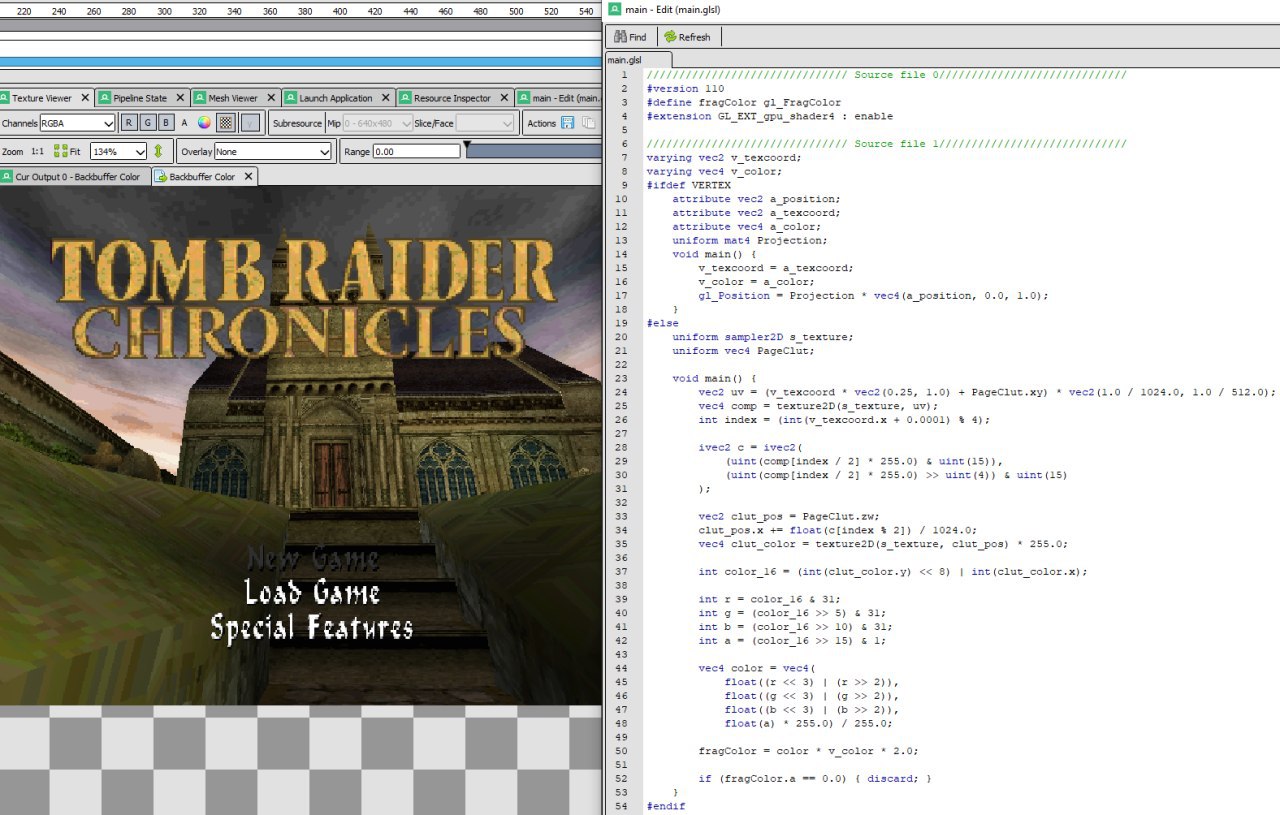
Task: Close the Mesh Viewer tab
Action: click(x=270, y=98)
